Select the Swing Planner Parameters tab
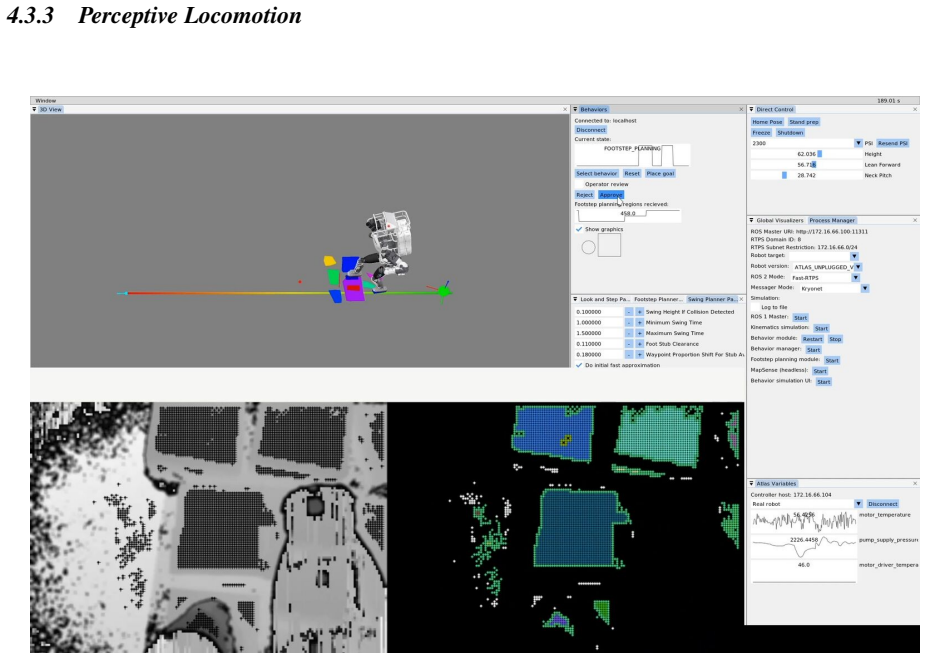 tap(712, 299)
